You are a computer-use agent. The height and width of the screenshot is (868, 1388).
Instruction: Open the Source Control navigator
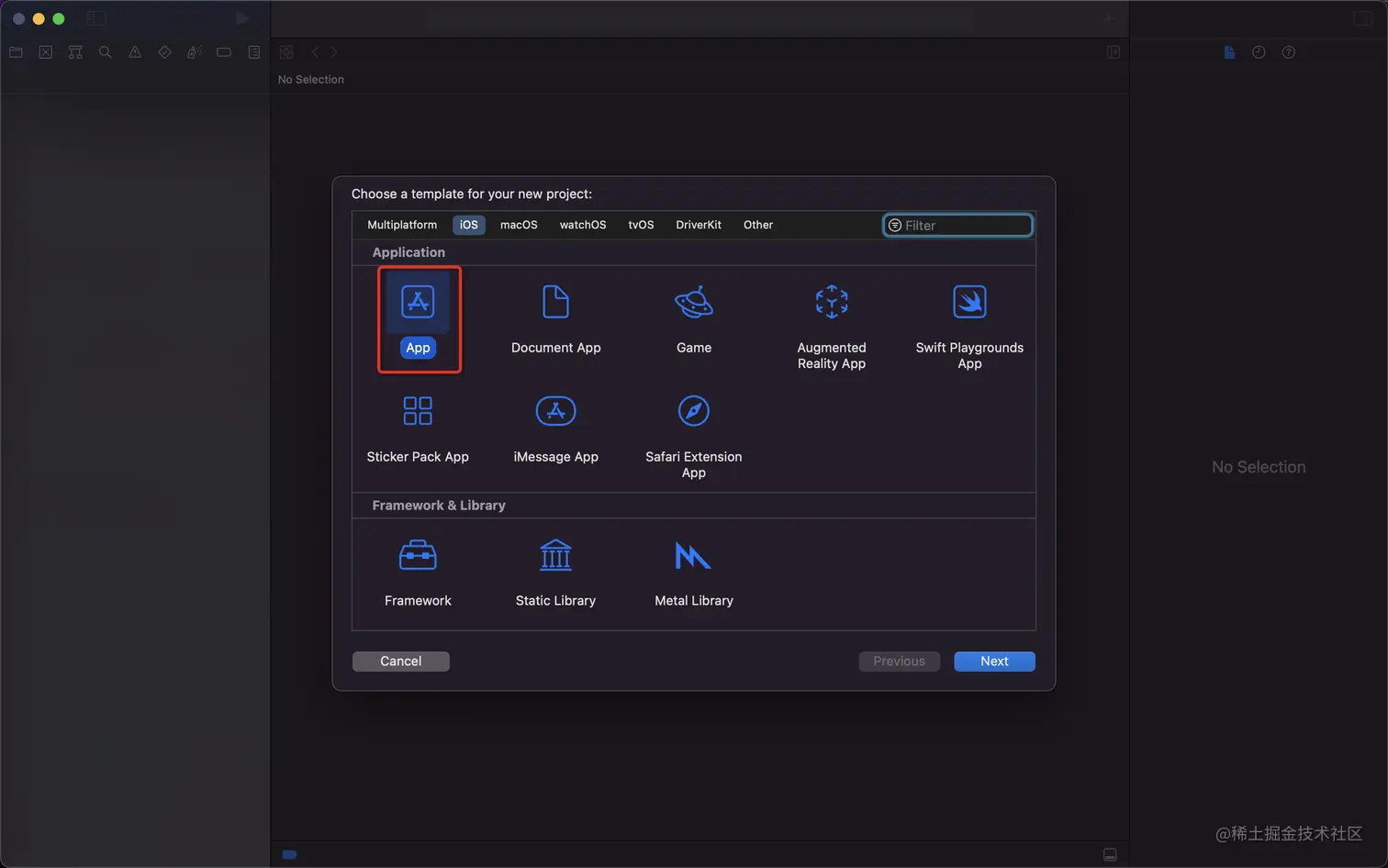click(x=45, y=52)
